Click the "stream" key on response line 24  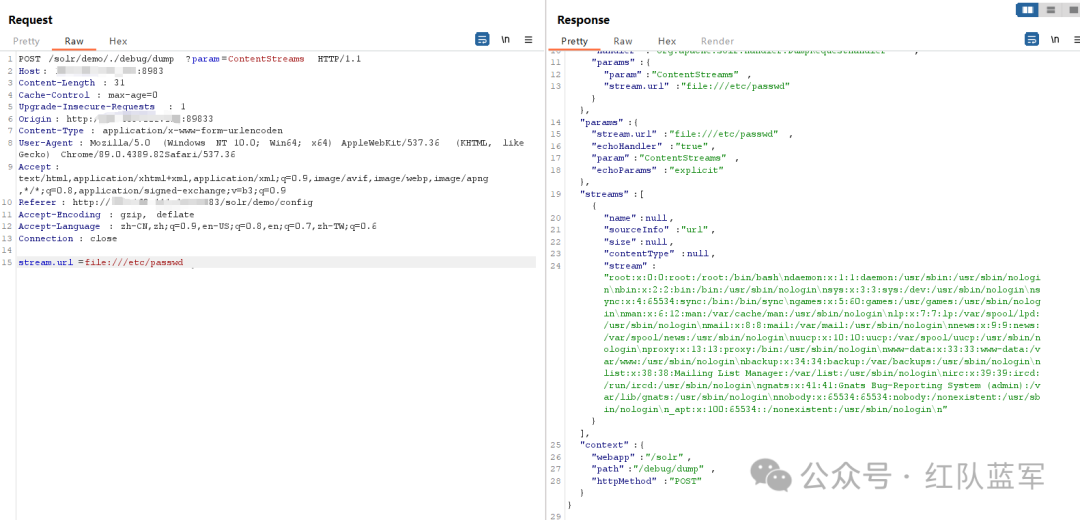[x=625, y=265]
